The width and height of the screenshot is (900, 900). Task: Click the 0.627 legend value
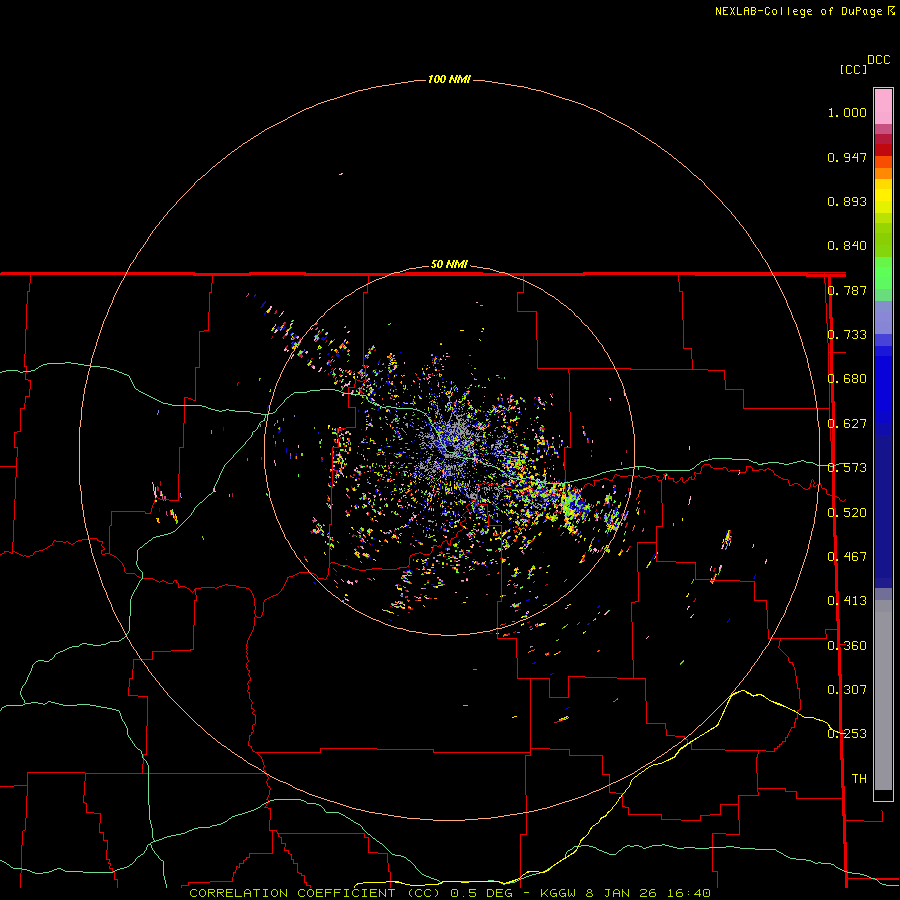[x=847, y=424]
